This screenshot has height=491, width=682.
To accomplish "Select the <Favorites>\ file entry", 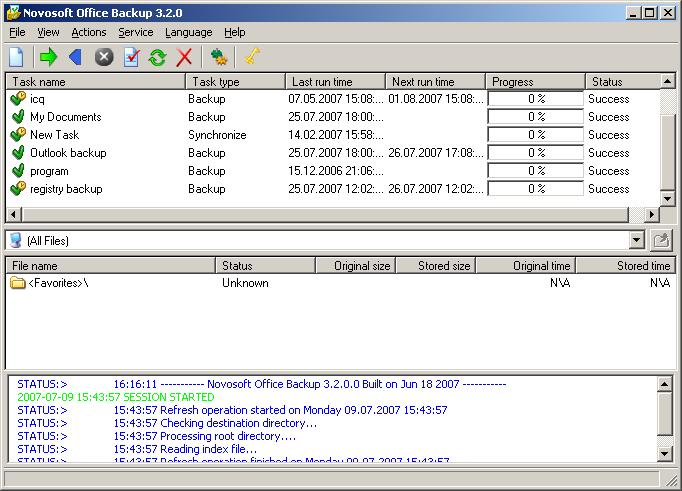I will pos(58,283).
